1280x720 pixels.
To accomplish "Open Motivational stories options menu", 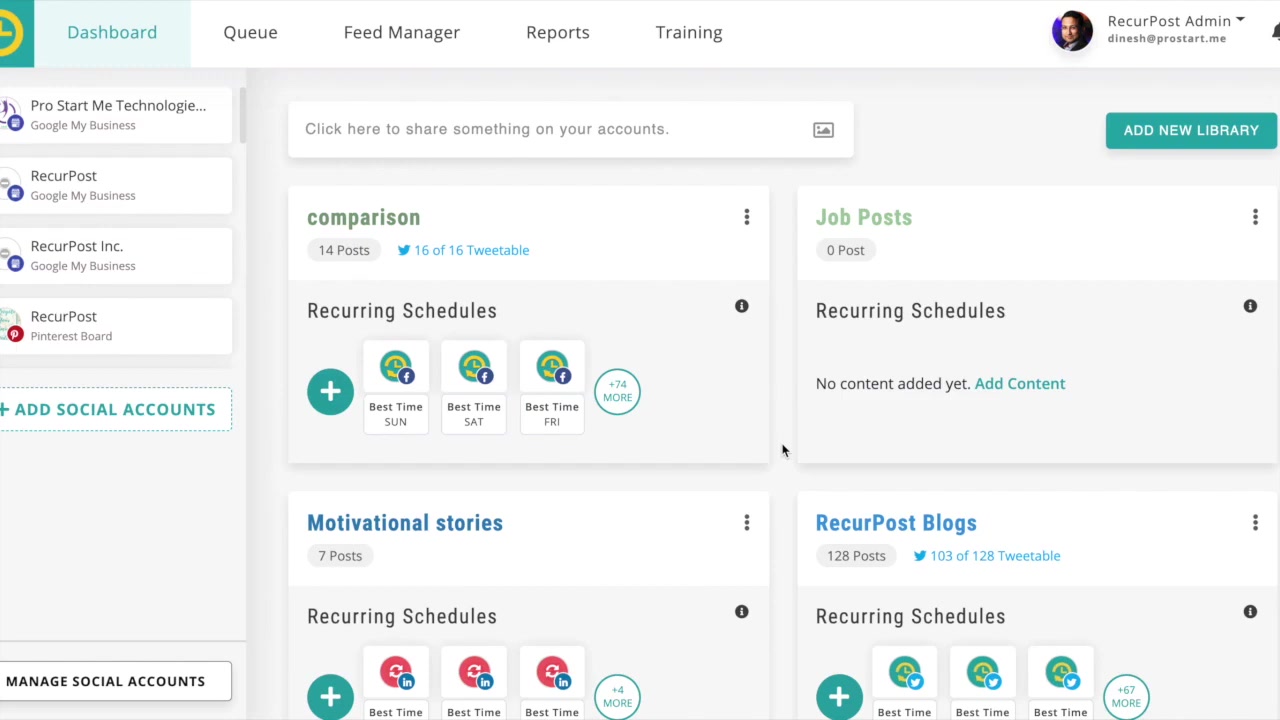I will click(x=746, y=523).
